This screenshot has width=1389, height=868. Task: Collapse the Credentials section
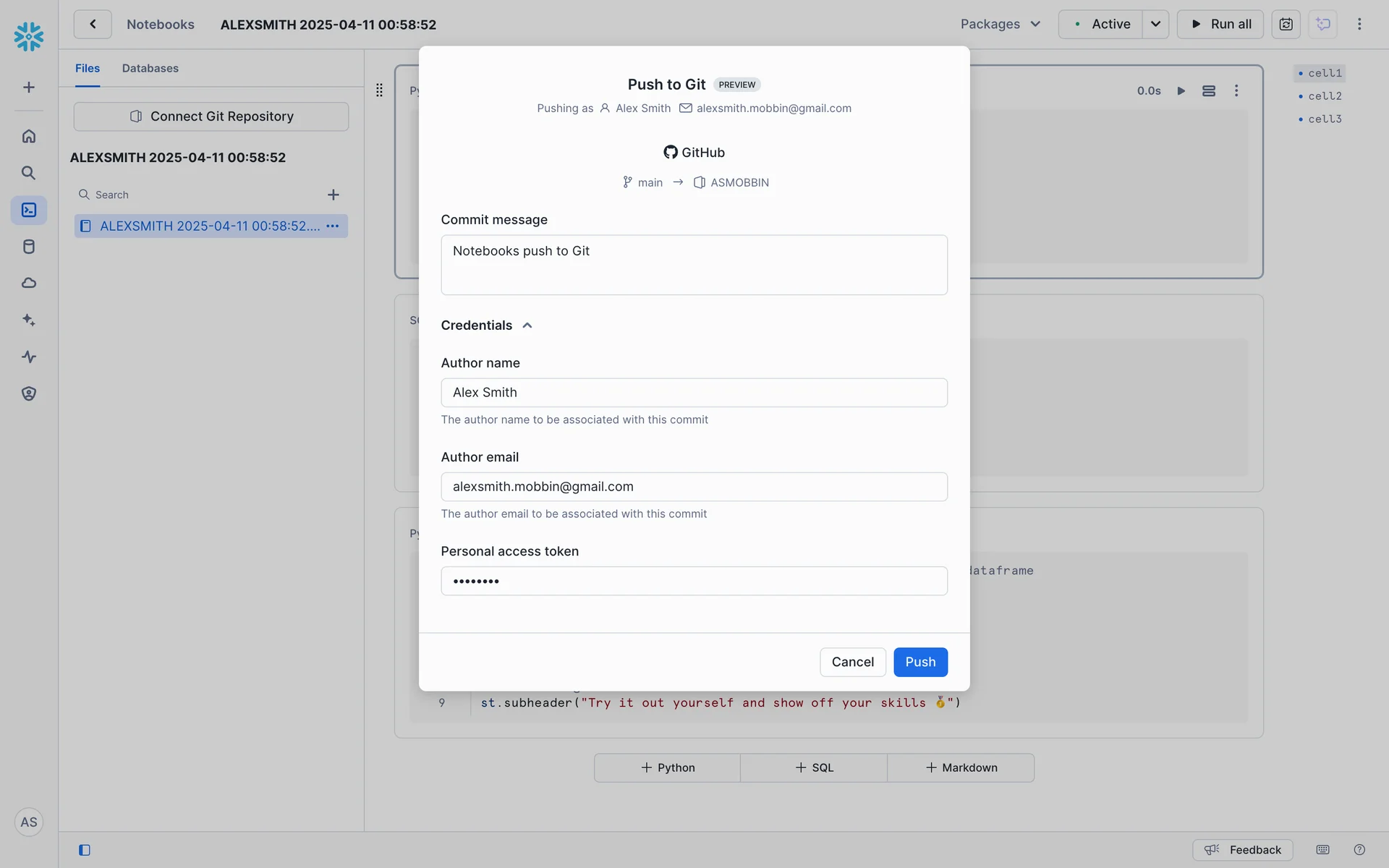pos(527,325)
